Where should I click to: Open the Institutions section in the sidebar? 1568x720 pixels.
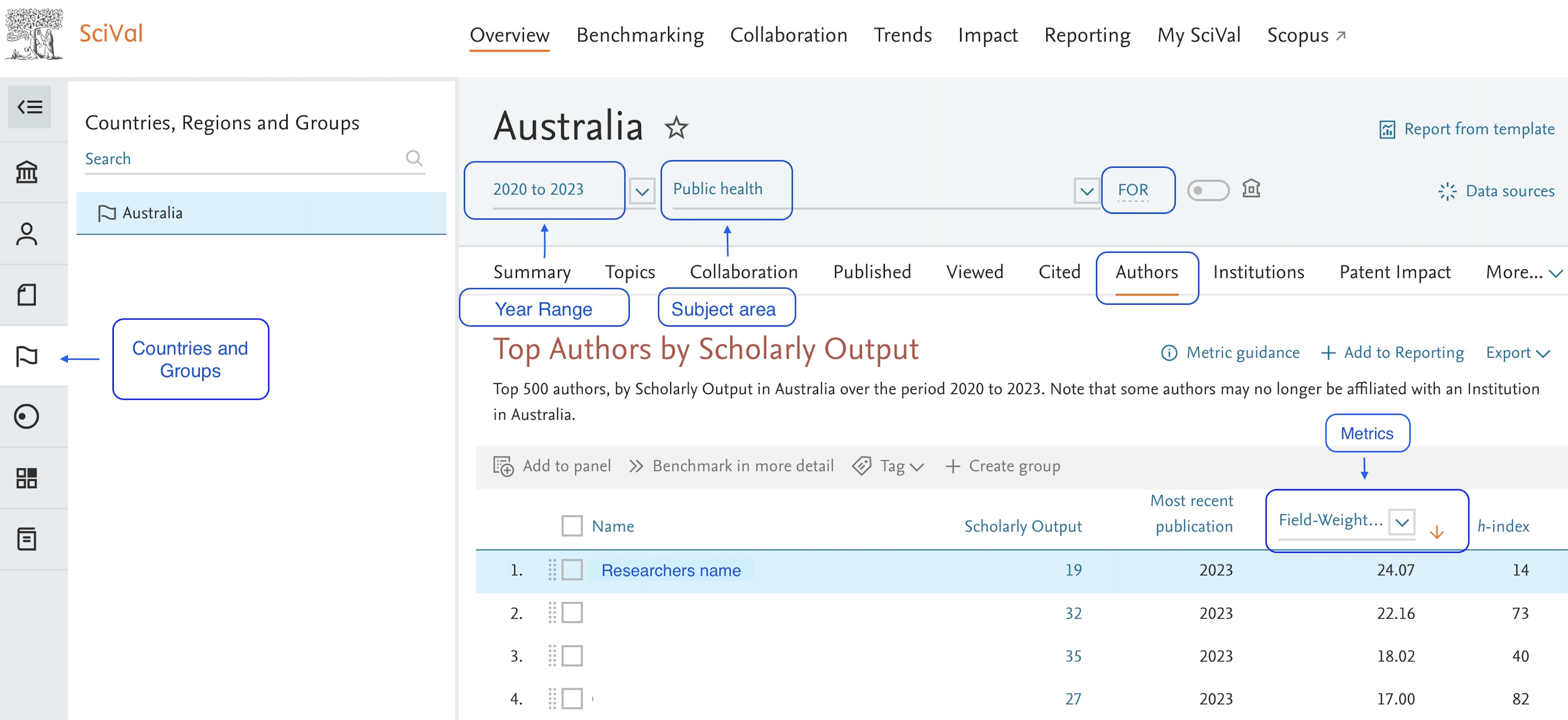27,172
